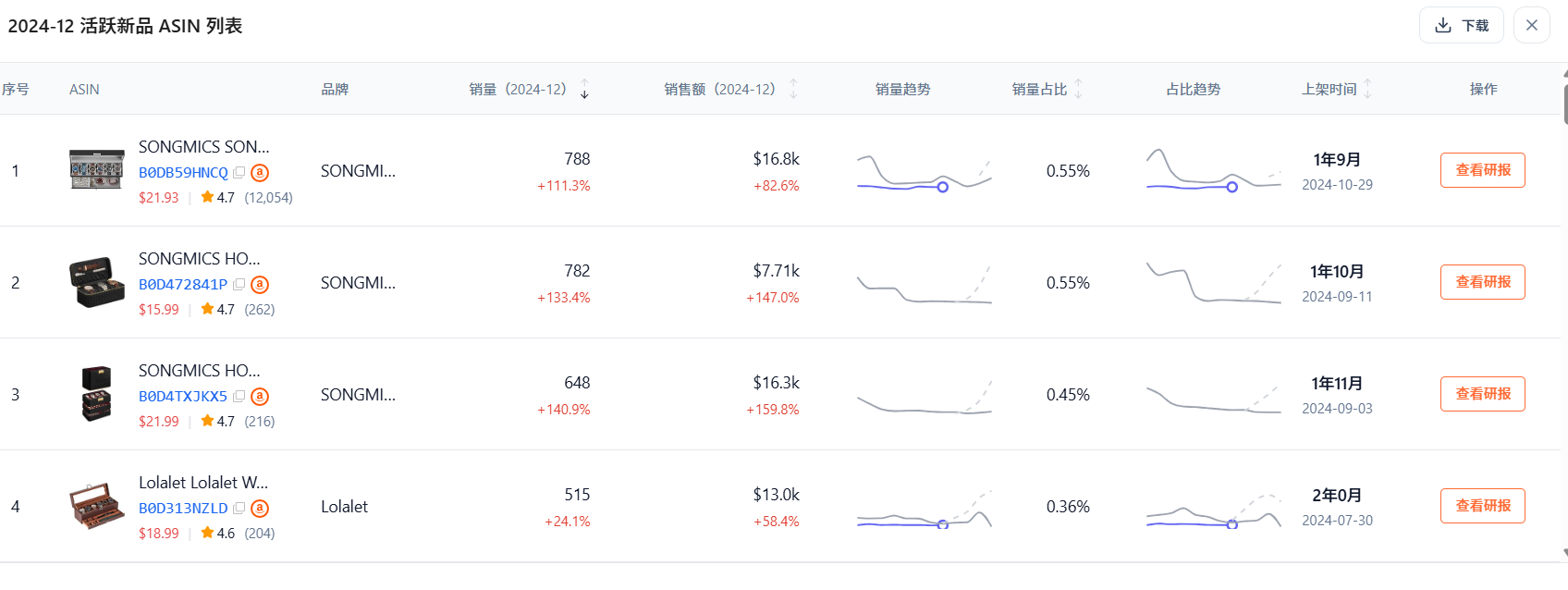
Task: Select sales value 648
Action: click(577, 383)
